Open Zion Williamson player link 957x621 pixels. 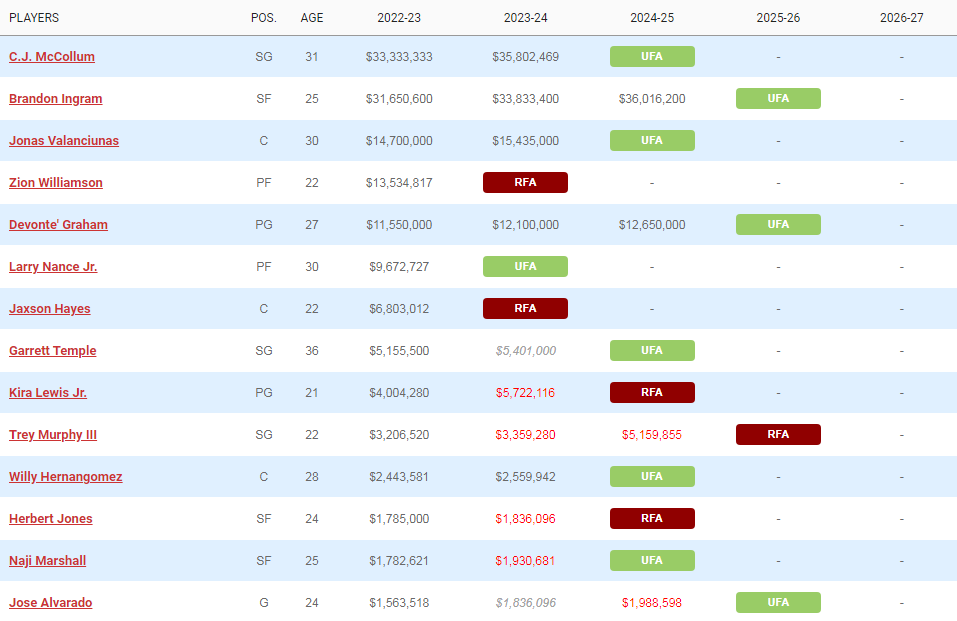point(56,183)
